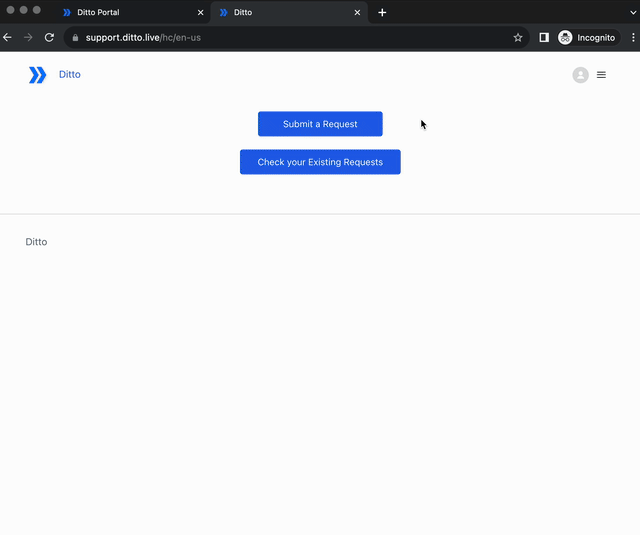Go back with the browser back arrow
Viewport: 640px width, 535px height.
coord(7,38)
